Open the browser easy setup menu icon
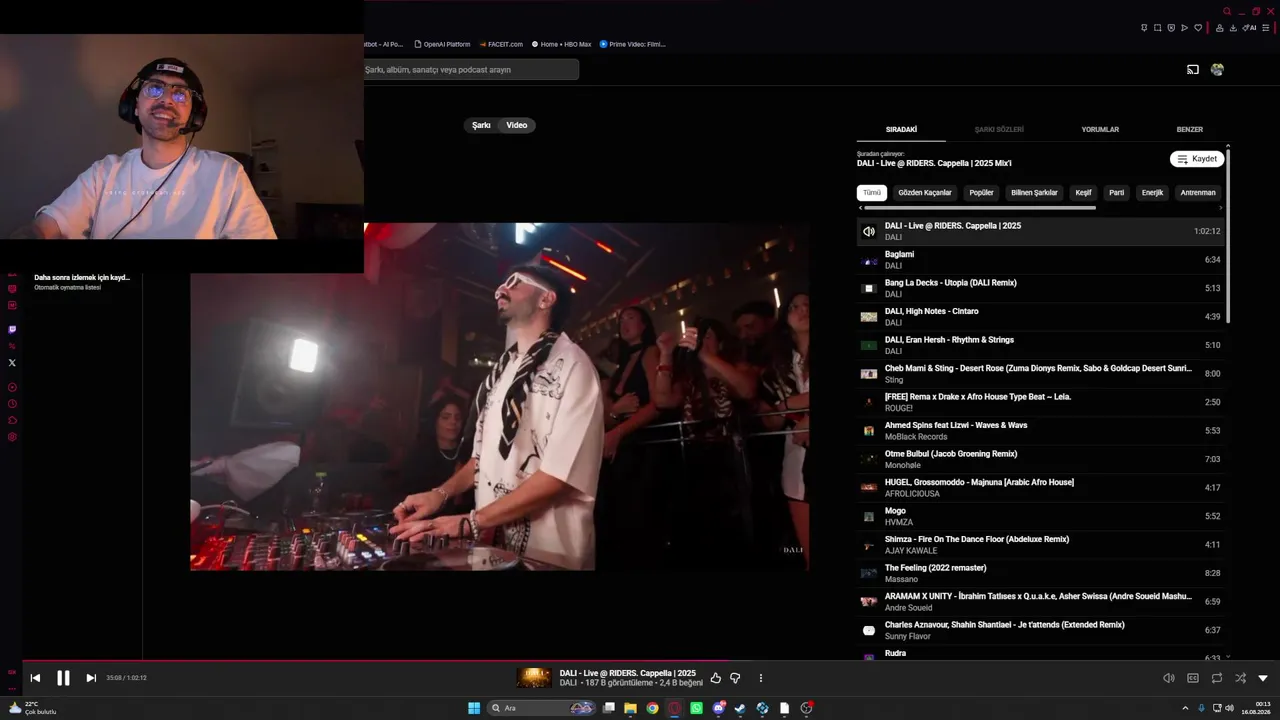Image resolution: width=1280 pixels, height=720 pixels. pos(1266,28)
